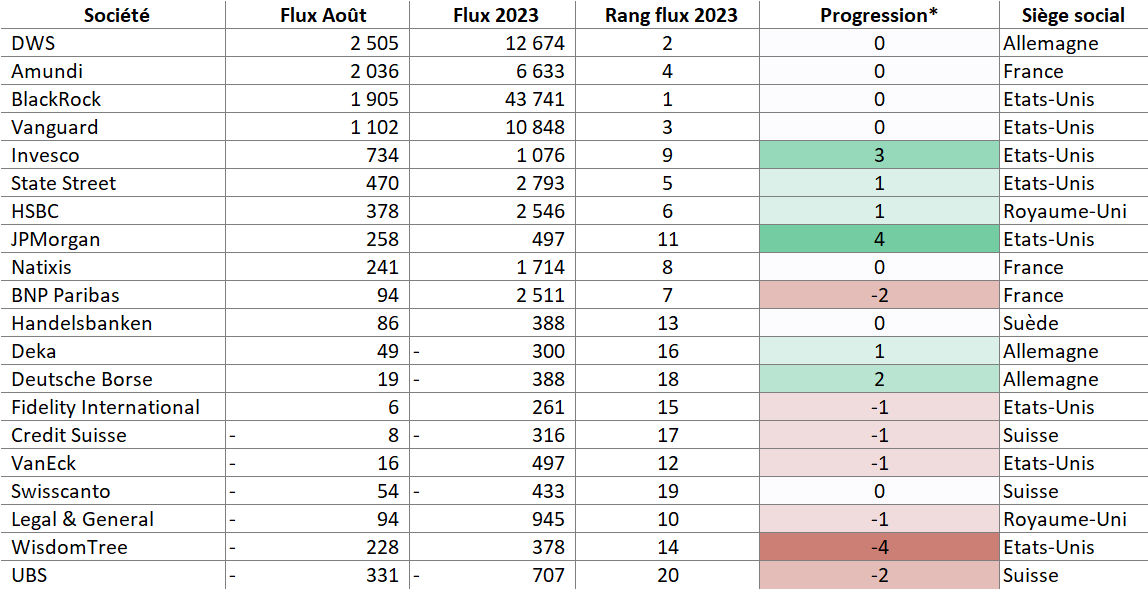The height and width of the screenshot is (589, 1148).
Task: Select the BNP Paribas company cell
Action: pos(113,295)
